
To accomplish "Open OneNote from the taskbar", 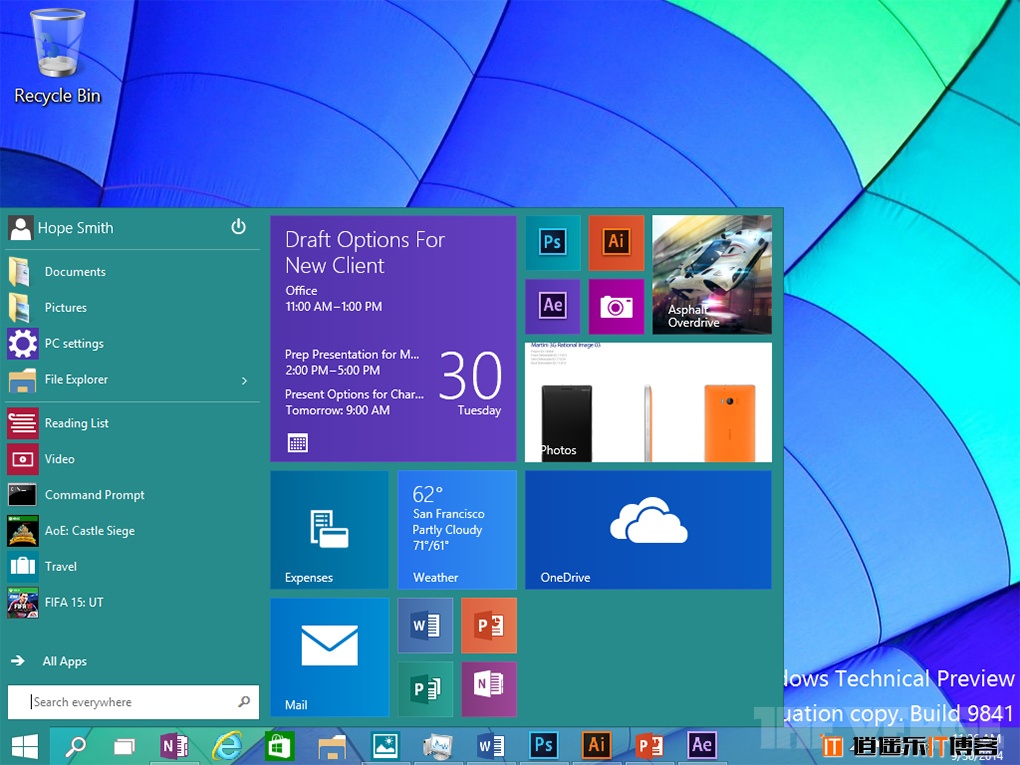I will point(174,746).
